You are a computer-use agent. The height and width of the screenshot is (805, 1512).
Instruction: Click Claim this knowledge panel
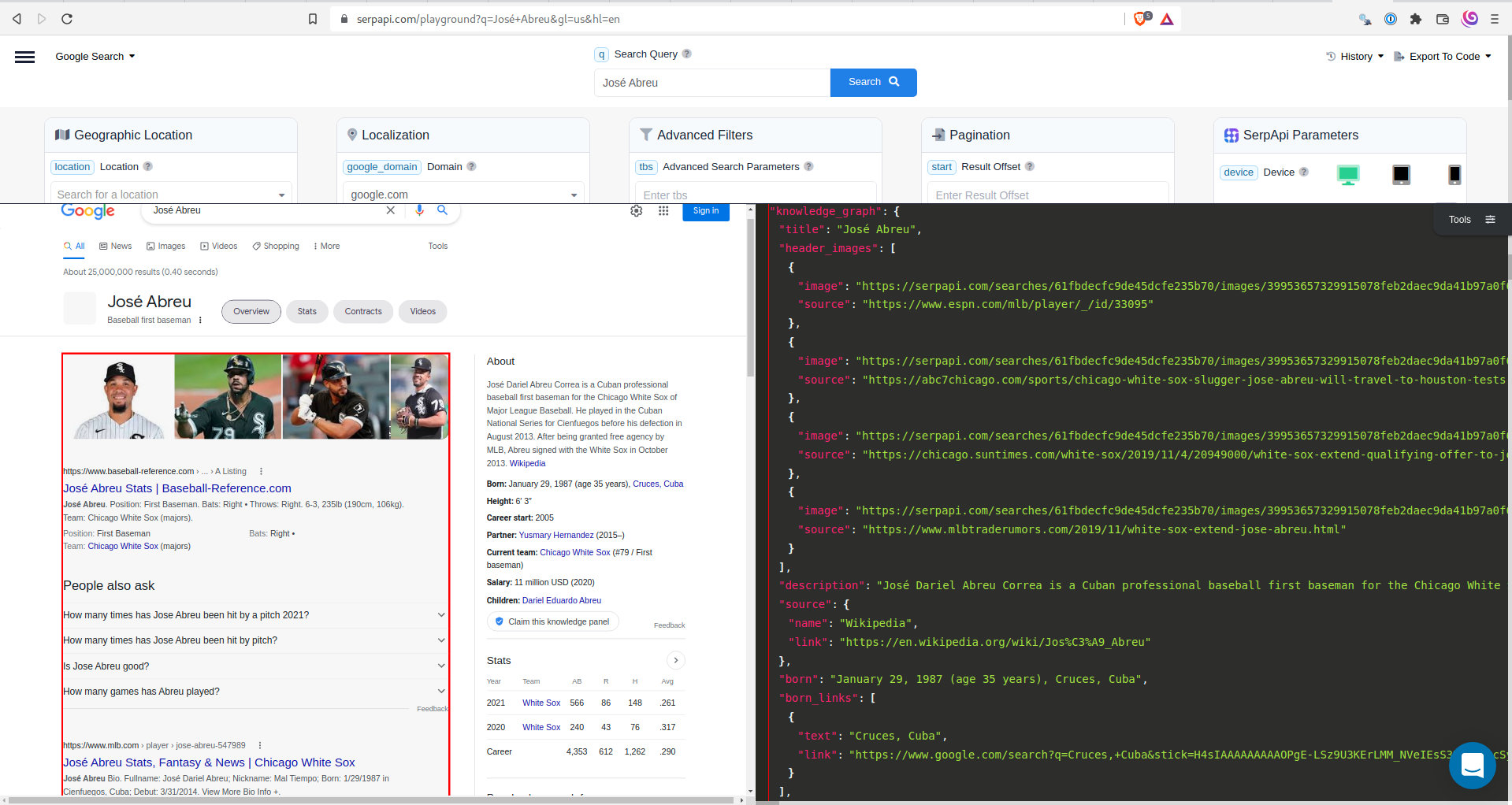pyautogui.click(x=553, y=622)
